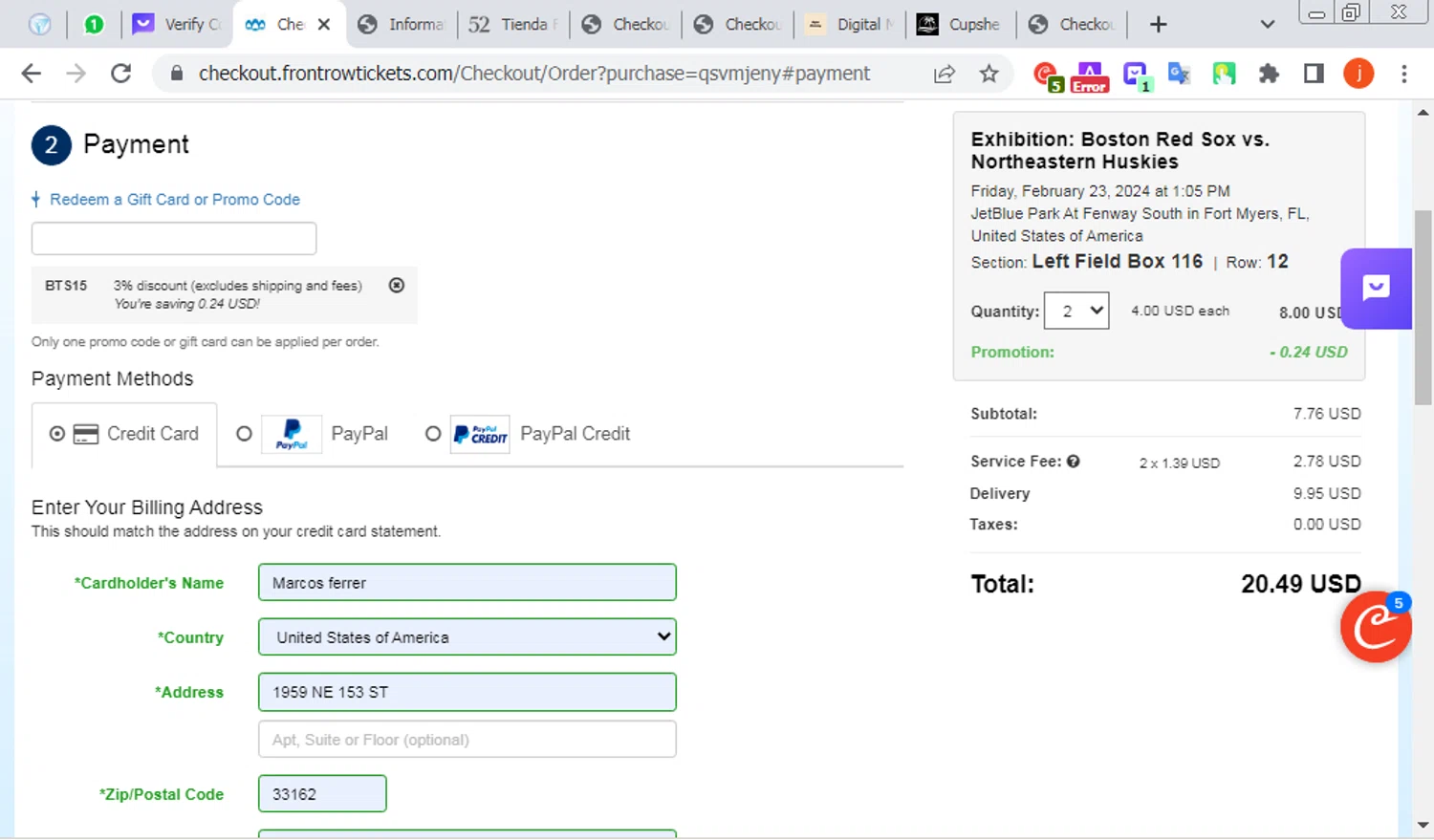Screen dimensions: 1434x840
Task: Open the purple extension with badge 1
Action: tap(1136, 75)
